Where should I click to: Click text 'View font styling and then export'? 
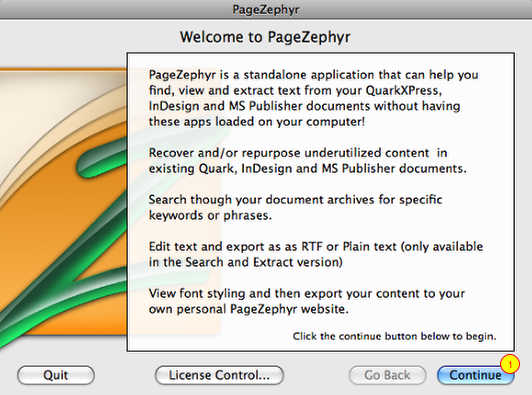pyautogui.click(x=307, y=301)
